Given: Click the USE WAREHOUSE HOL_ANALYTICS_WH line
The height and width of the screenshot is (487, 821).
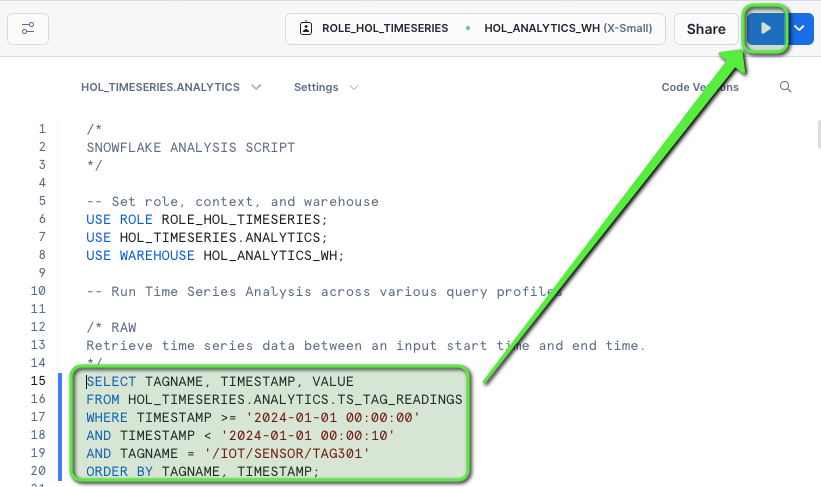Looking at the screenshot, I should 214,255.
